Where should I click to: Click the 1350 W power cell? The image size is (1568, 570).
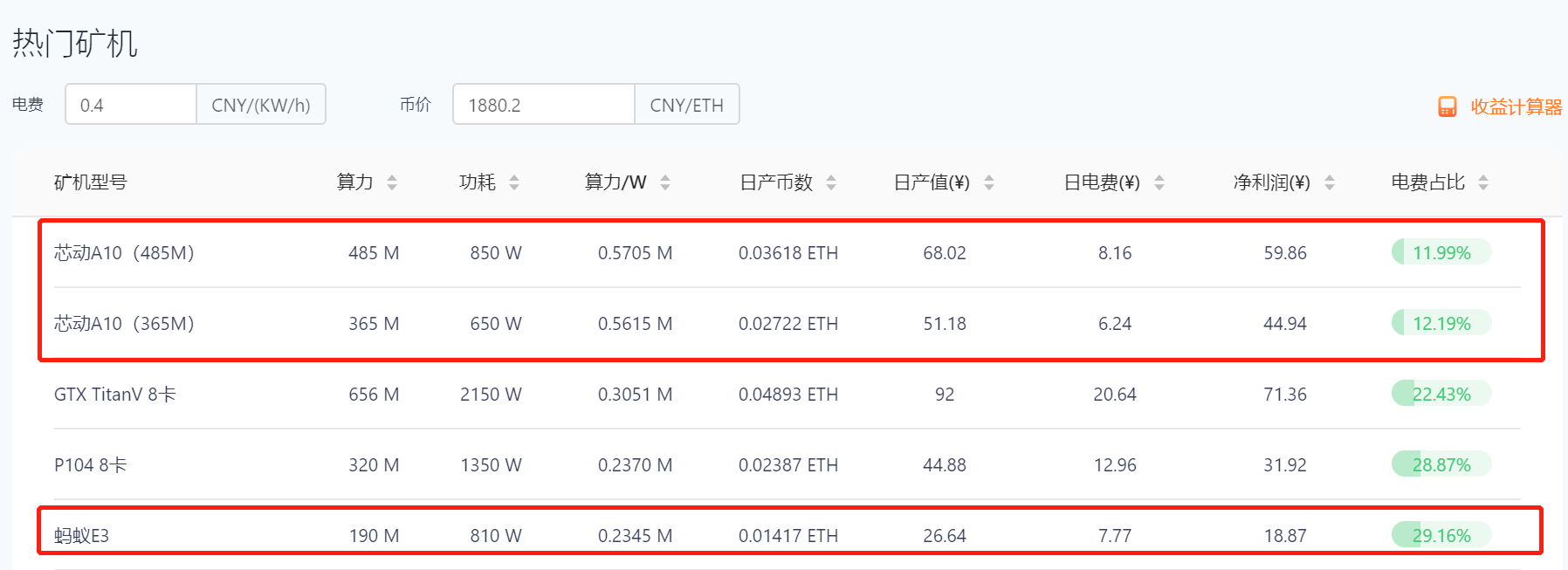point(491,464)
